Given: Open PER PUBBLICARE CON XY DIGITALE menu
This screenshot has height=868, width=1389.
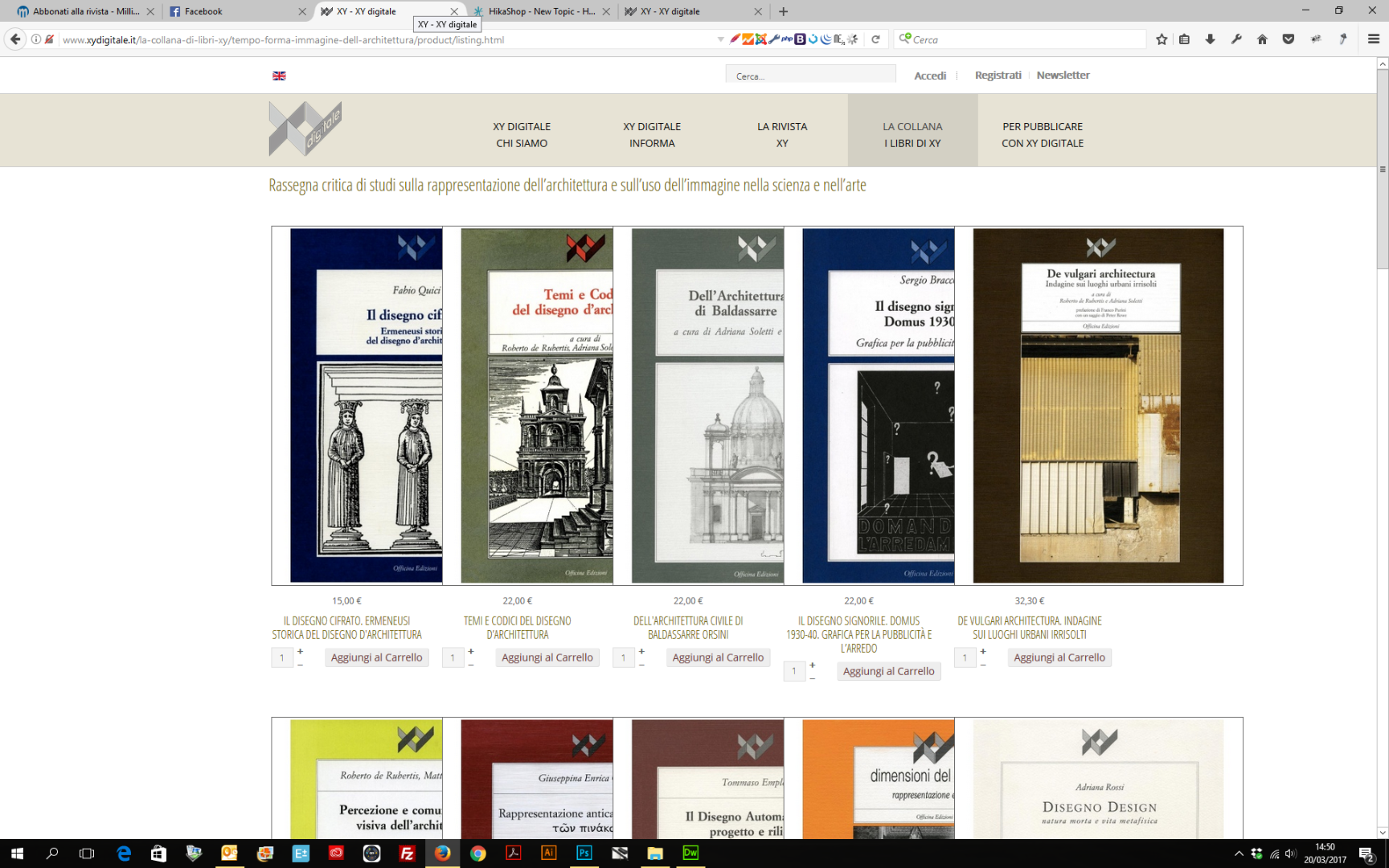Looking at the screenshot, I should pyautogui.click(x=1043, y=135).
